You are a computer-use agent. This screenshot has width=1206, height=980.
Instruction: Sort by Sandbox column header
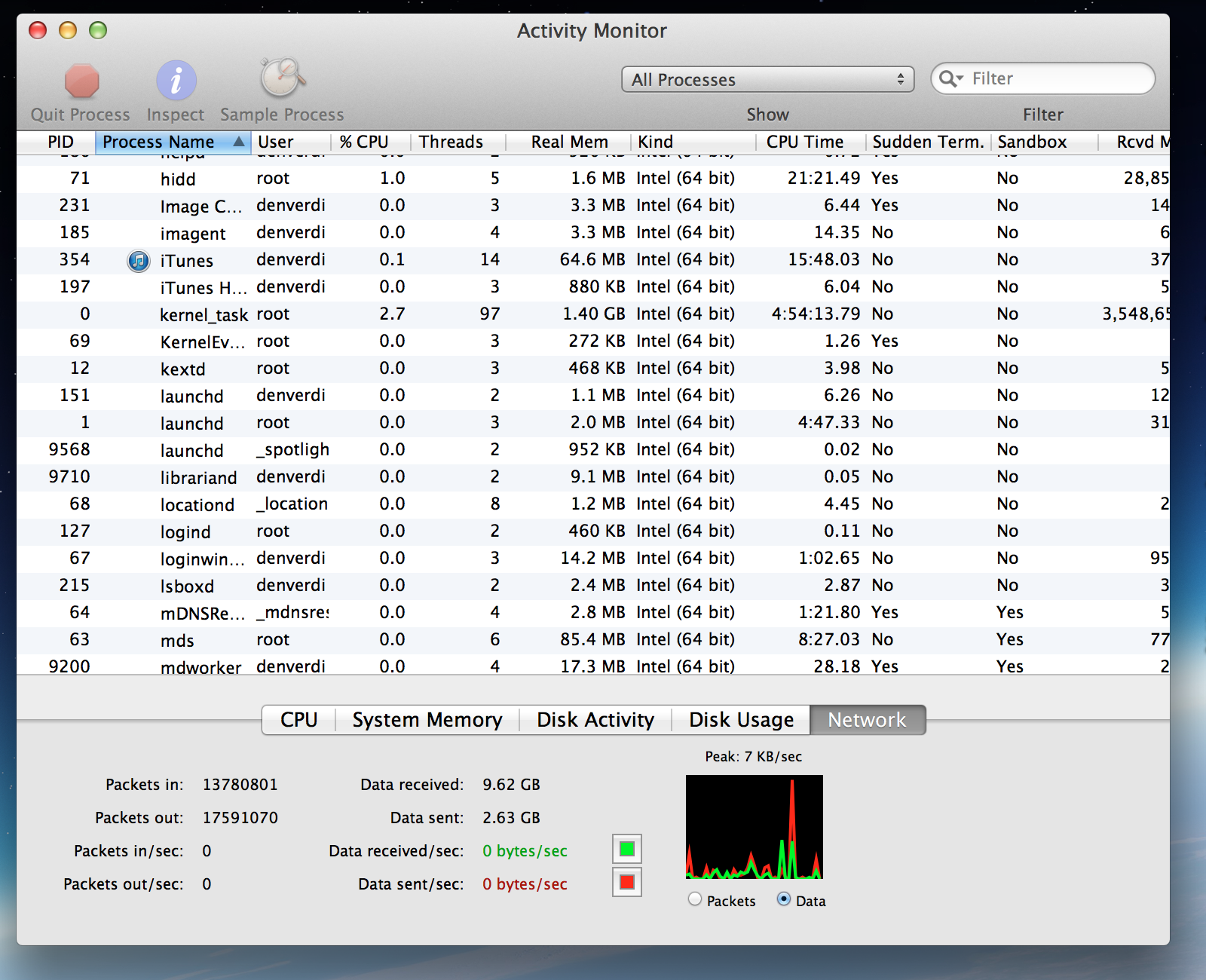(1045, 142)
